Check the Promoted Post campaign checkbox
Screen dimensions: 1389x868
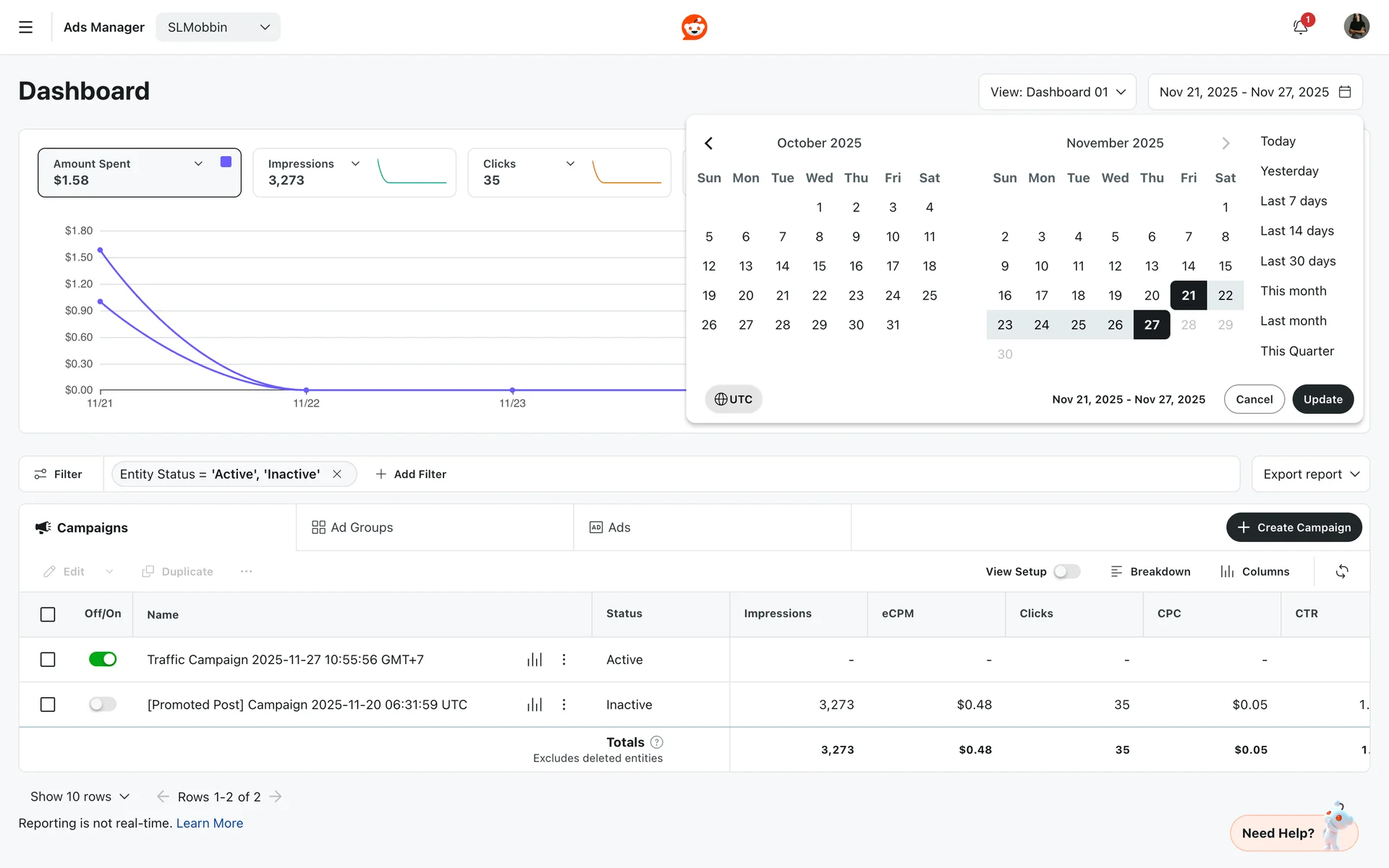48,705
